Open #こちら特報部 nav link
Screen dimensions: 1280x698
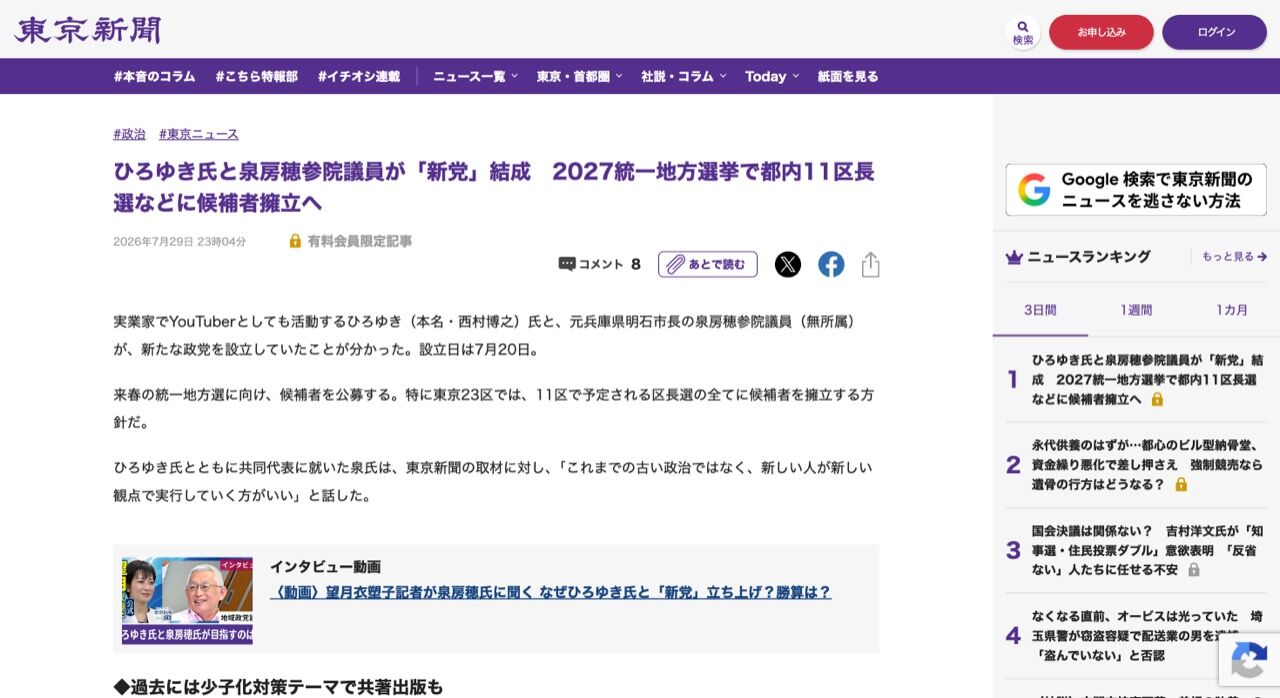click(257, 76)
